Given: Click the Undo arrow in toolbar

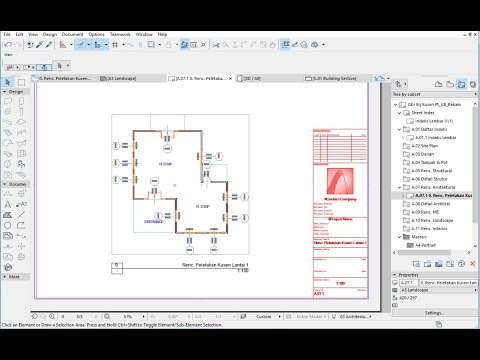Looking at the screenshot, I should click(x=8, y=44).
